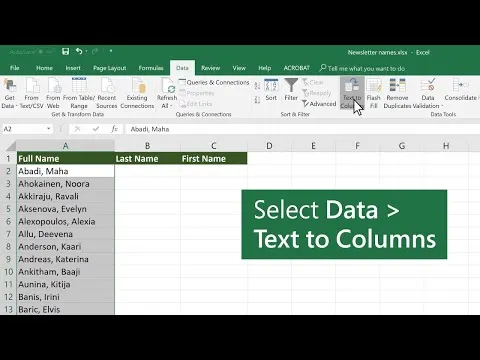Screen dimensions: 480x360
Task: Expand the Undo history dropdown arrow
Action: [86, 51]
